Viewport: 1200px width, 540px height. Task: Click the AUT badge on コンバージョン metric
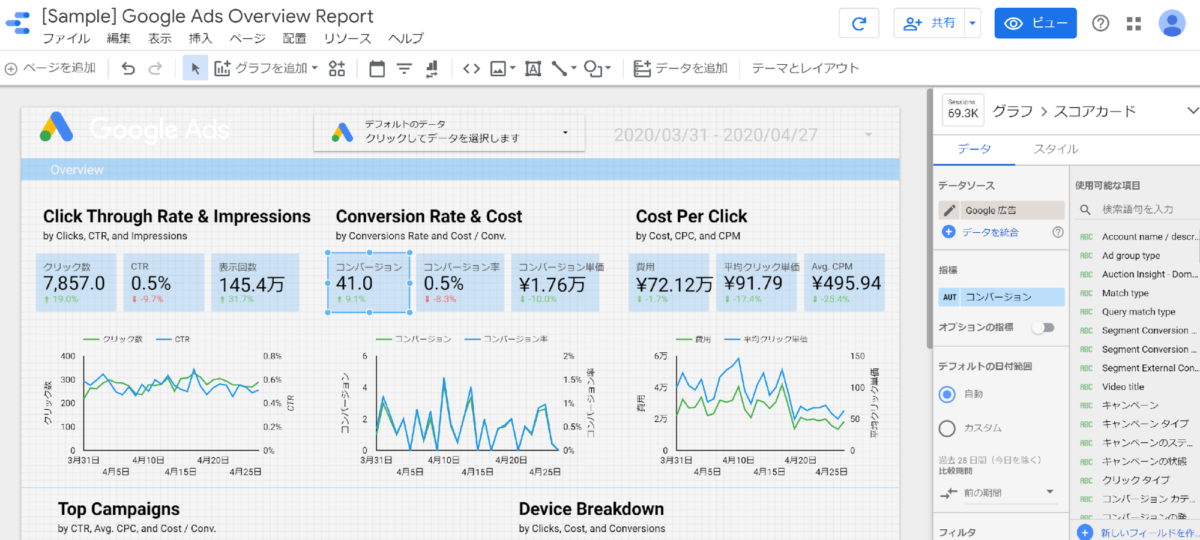click(x=950, y=297)
